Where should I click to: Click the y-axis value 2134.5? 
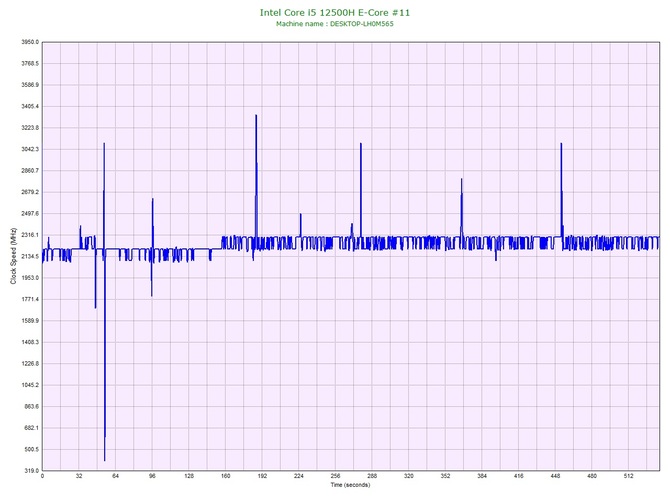coord(30,256)
